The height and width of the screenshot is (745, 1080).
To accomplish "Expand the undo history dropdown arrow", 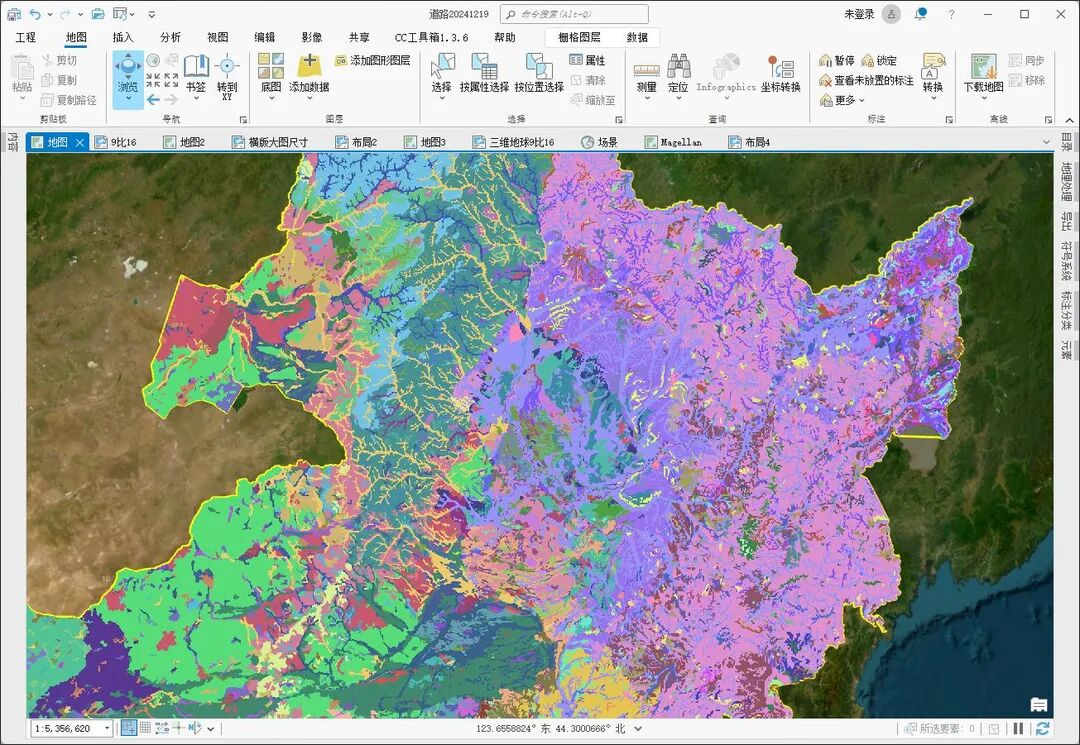I will click(50, 14).
